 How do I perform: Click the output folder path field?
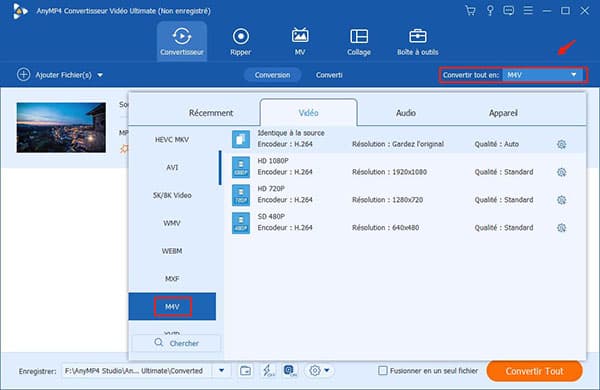click(137, 370)
